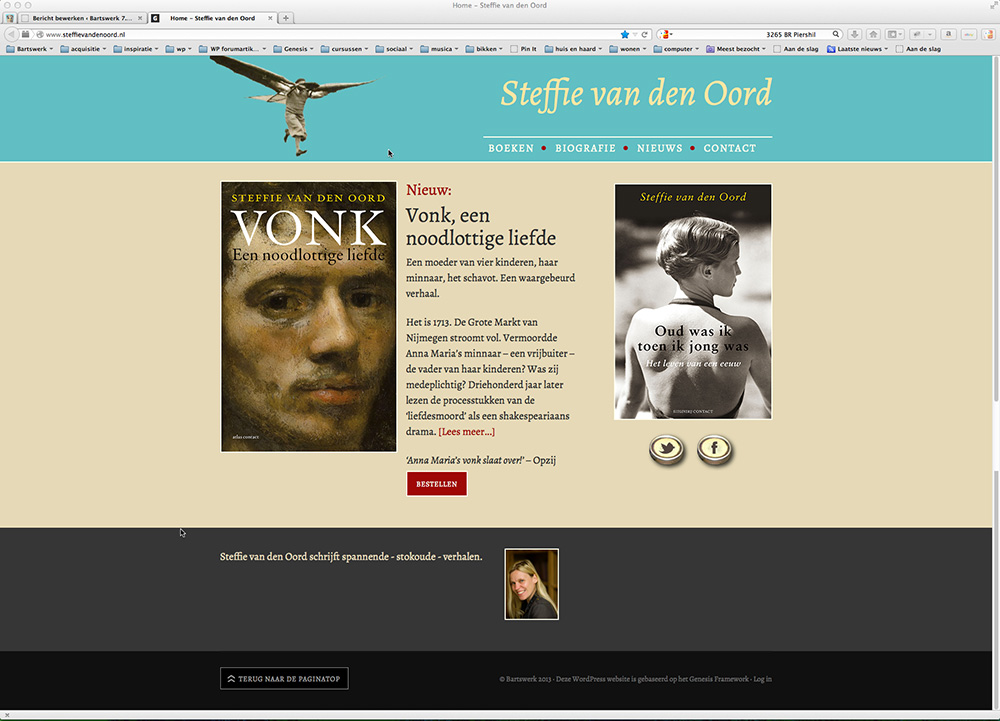Go back with the back arrow button
The image size is (1000, 721).
coord(11,34)
